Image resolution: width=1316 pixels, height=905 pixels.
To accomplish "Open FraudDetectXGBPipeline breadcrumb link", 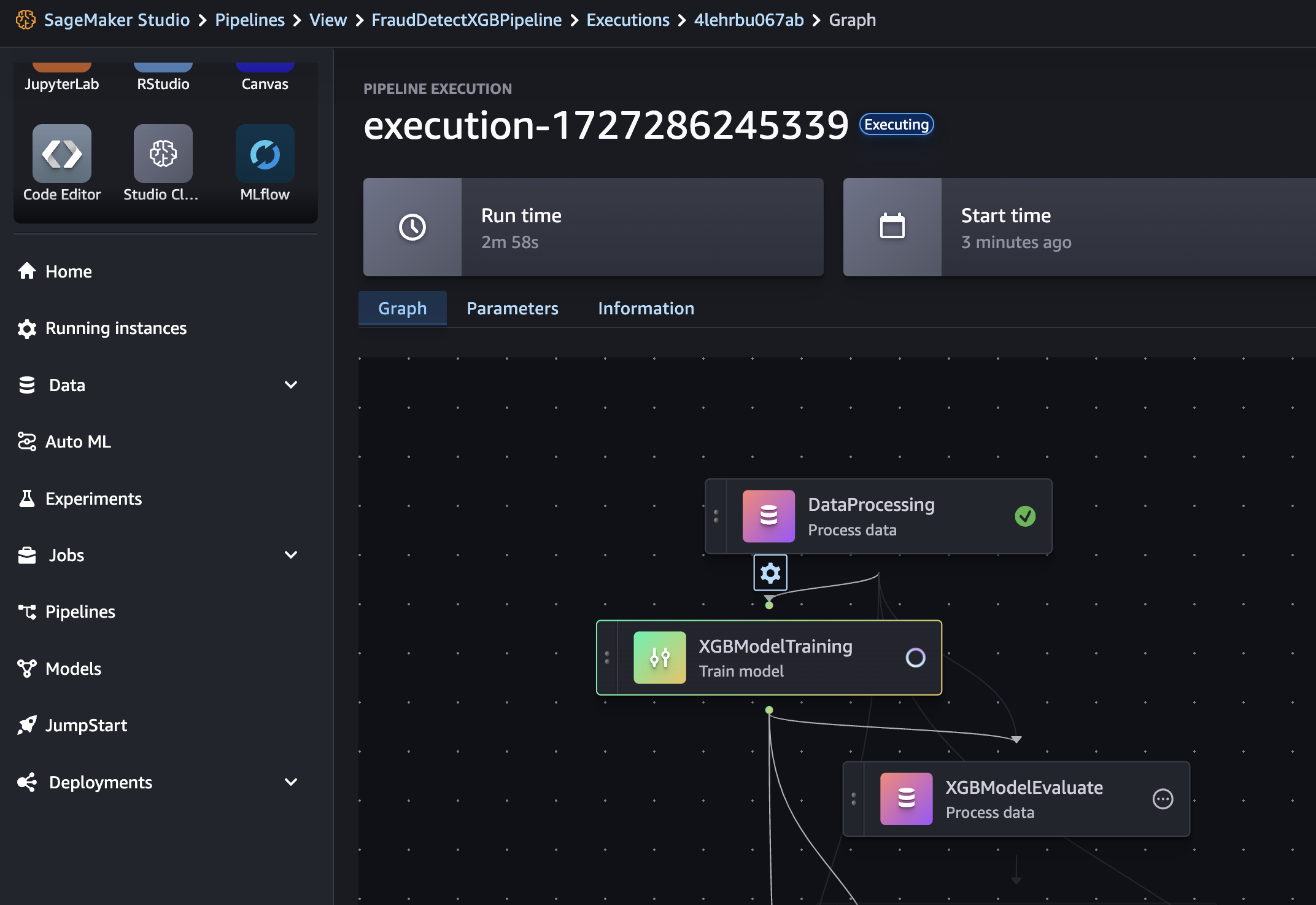I will tap(466, 20).
